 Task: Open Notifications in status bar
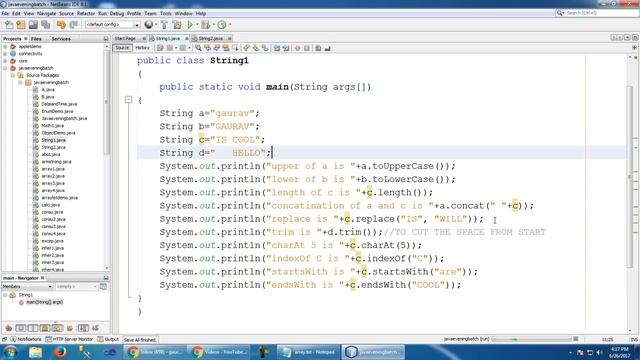click(x=26, y=339)
